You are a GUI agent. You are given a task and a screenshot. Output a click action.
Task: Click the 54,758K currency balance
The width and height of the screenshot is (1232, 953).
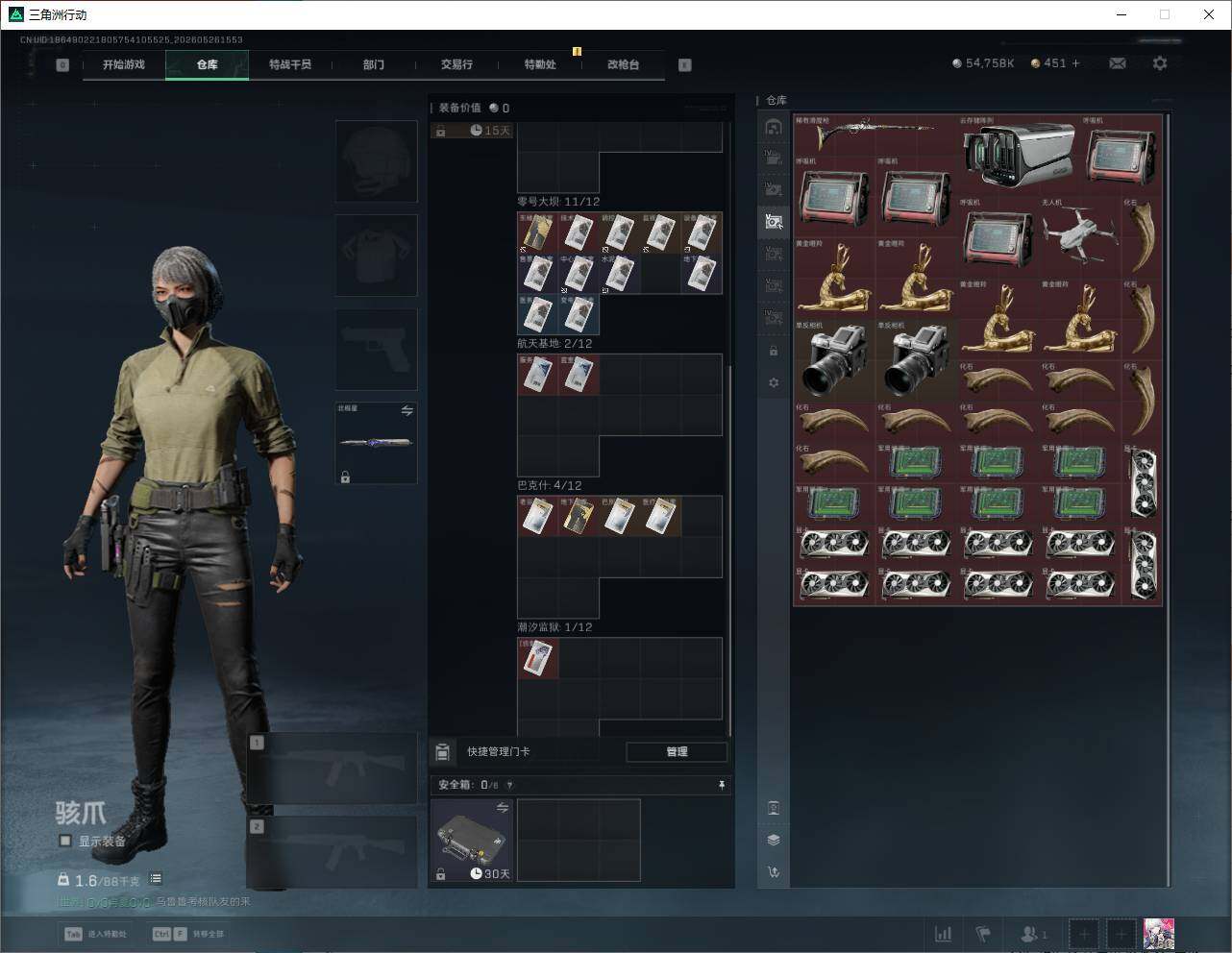(x=983, y=63)
